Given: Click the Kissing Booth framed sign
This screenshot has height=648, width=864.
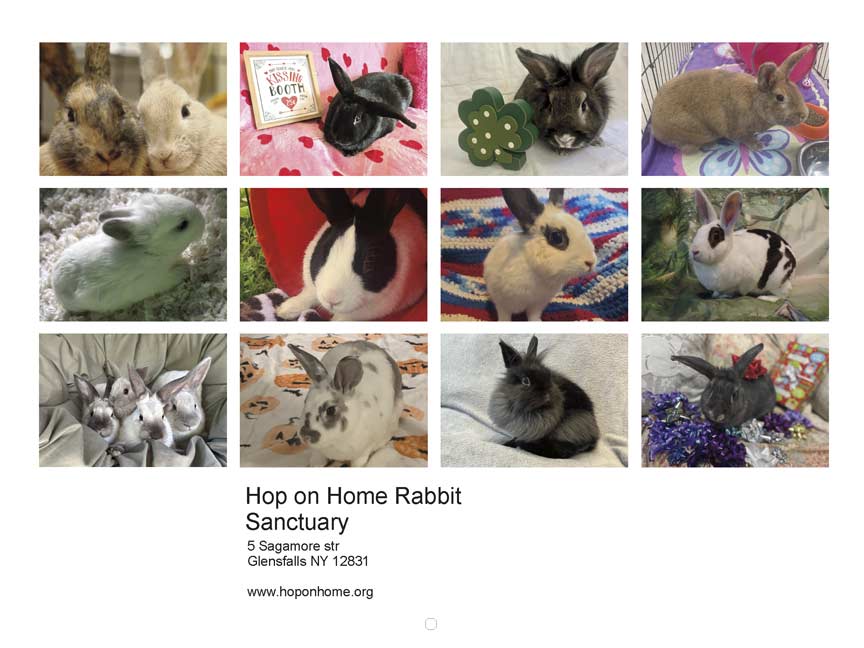Looking at the screenshot, I should [283, 88].
